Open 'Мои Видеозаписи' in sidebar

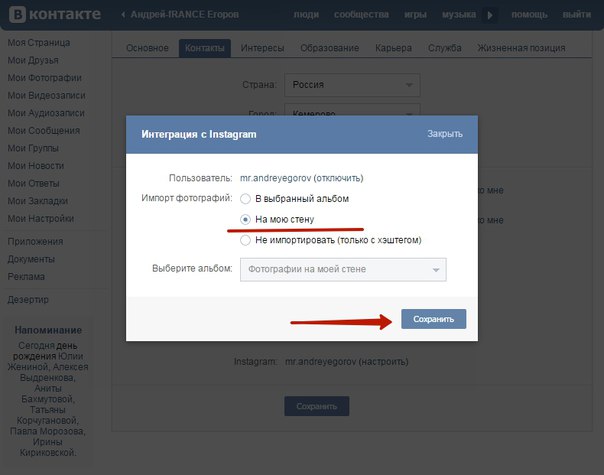pos(47,95)
